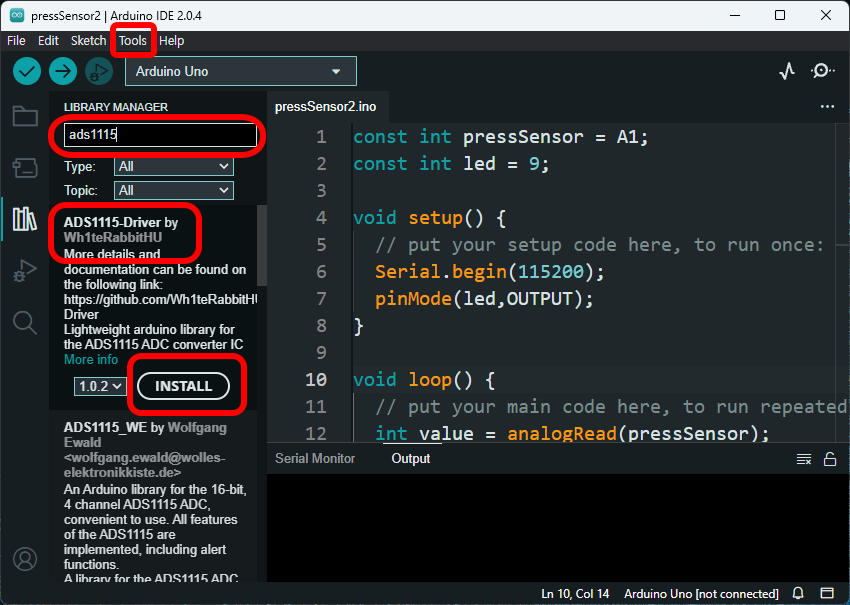
Task: Click the ads1115 library search field
Action: tap(160, 135)
